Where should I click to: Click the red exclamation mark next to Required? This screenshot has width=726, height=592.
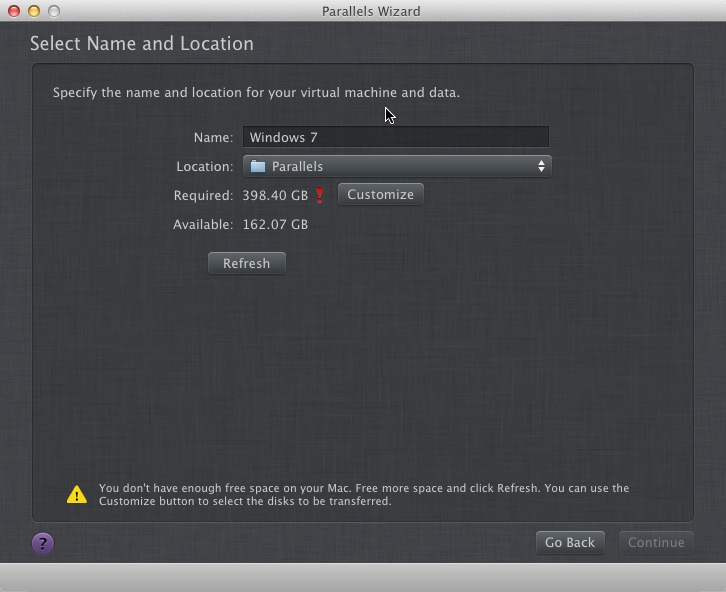pos(319,195)
